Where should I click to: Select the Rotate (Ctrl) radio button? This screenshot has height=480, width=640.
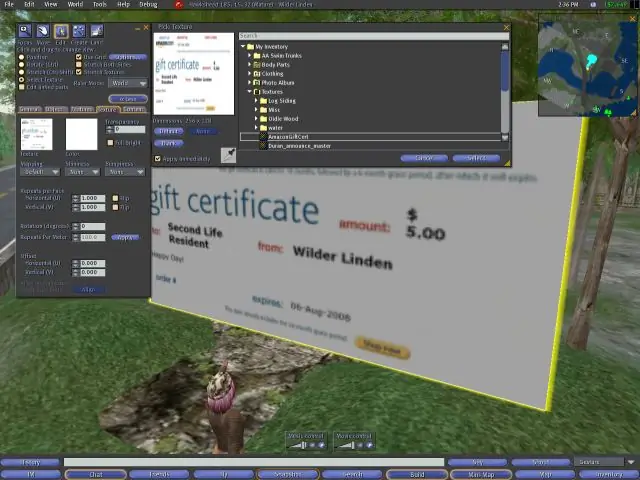tap(22, 64)
